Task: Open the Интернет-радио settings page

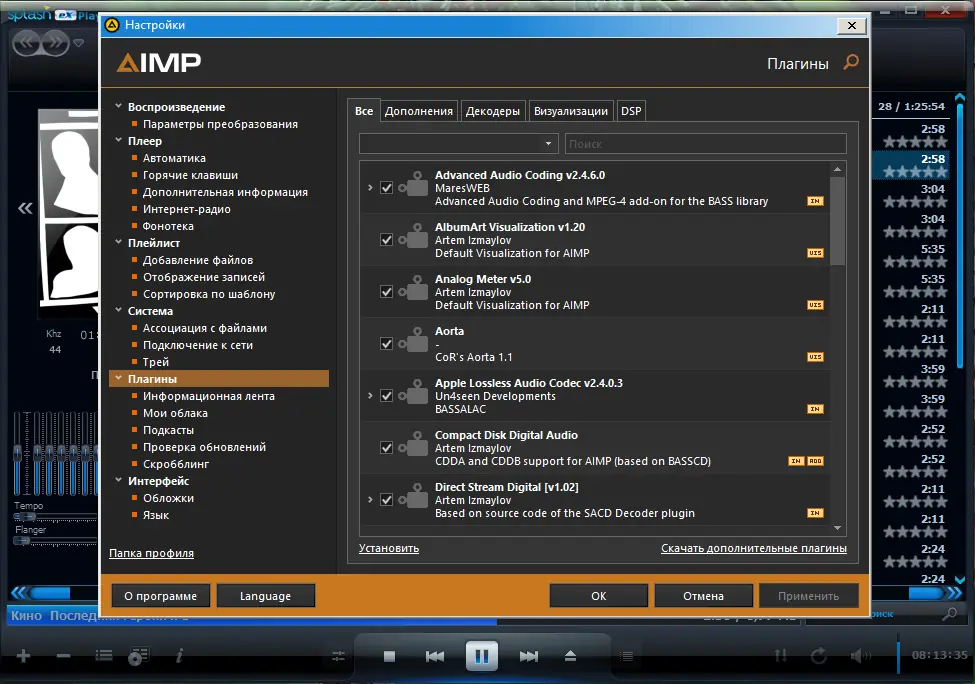Action: [187, 210]
